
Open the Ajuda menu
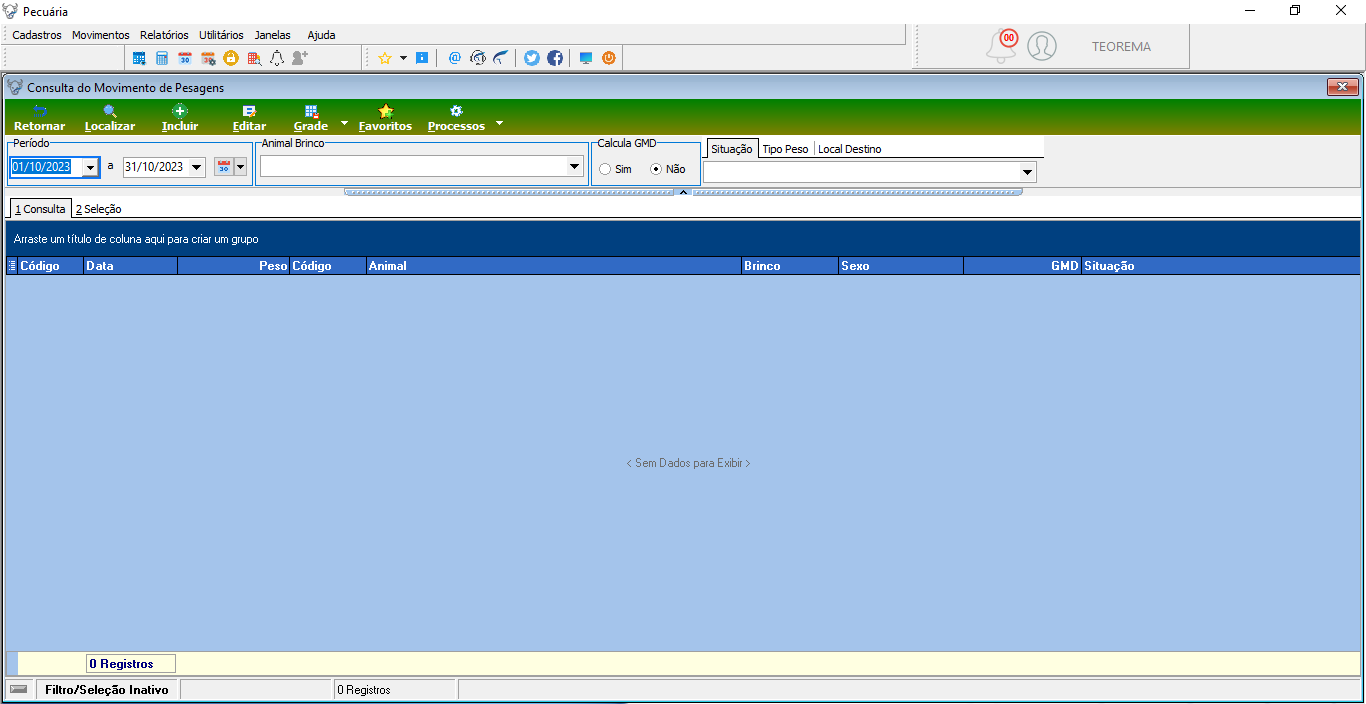(321, 35)
